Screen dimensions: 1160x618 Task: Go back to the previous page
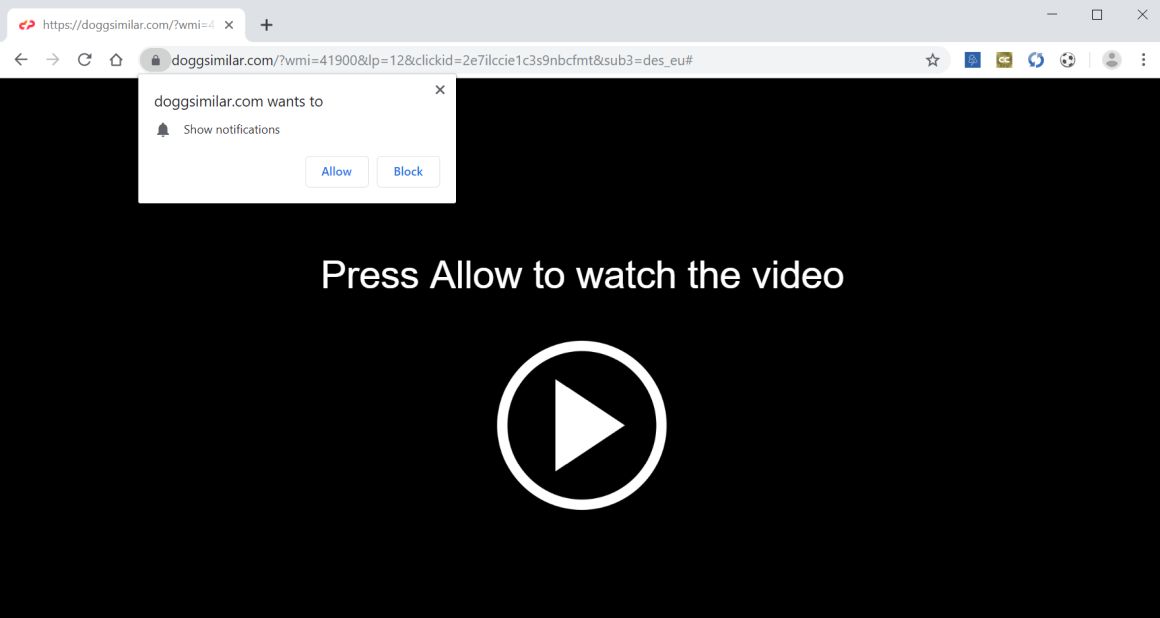(x=21, y=60)
